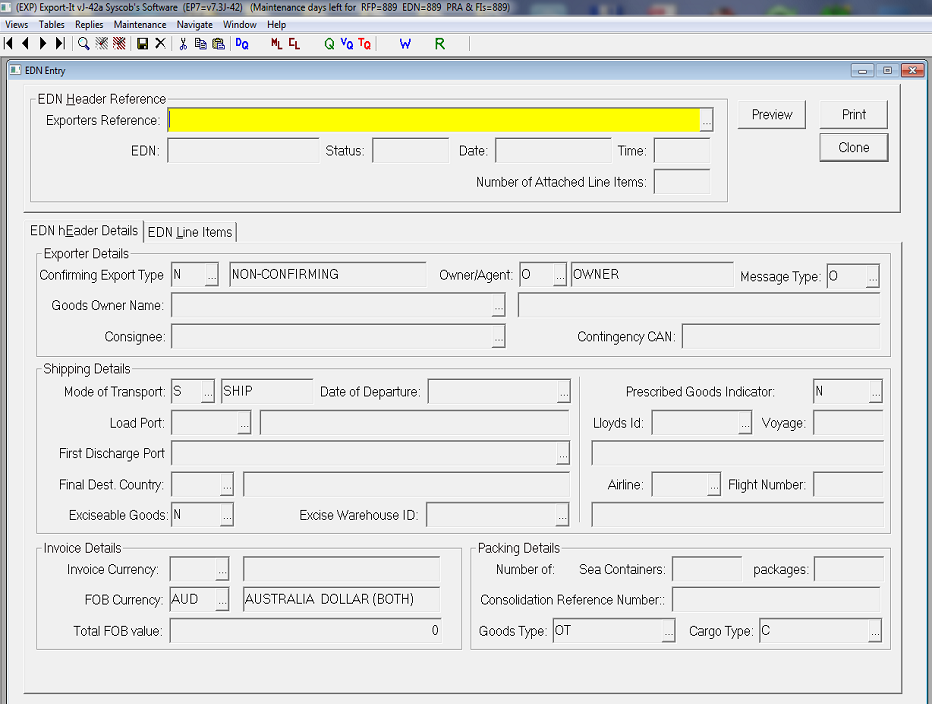Click the floppy disk save icon
The width and height of the screenshot is (932, 704).
tap(142, 44)
